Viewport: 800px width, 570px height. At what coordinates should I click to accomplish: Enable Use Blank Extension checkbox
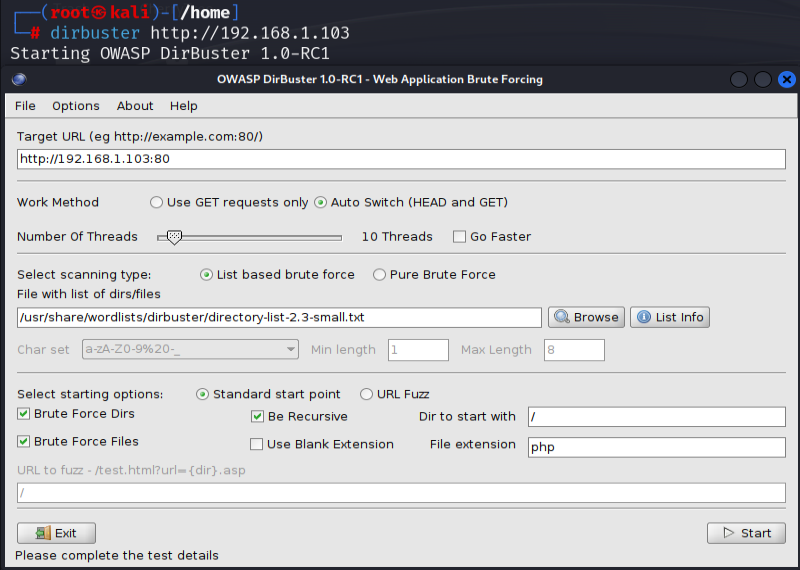click(257, 444)
